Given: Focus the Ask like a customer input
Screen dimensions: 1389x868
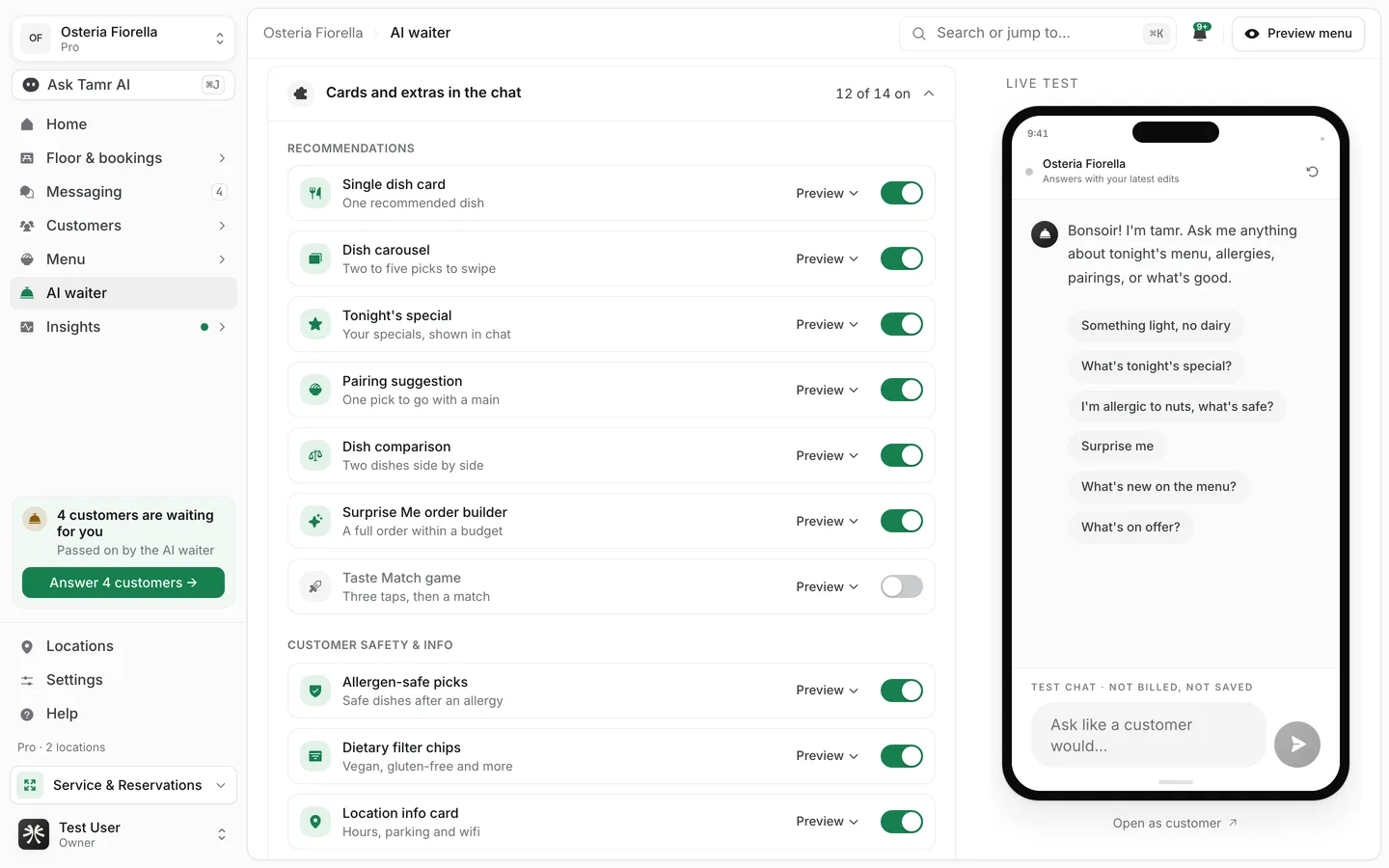Looking at the screenshot, I should tap(1149, 735).
